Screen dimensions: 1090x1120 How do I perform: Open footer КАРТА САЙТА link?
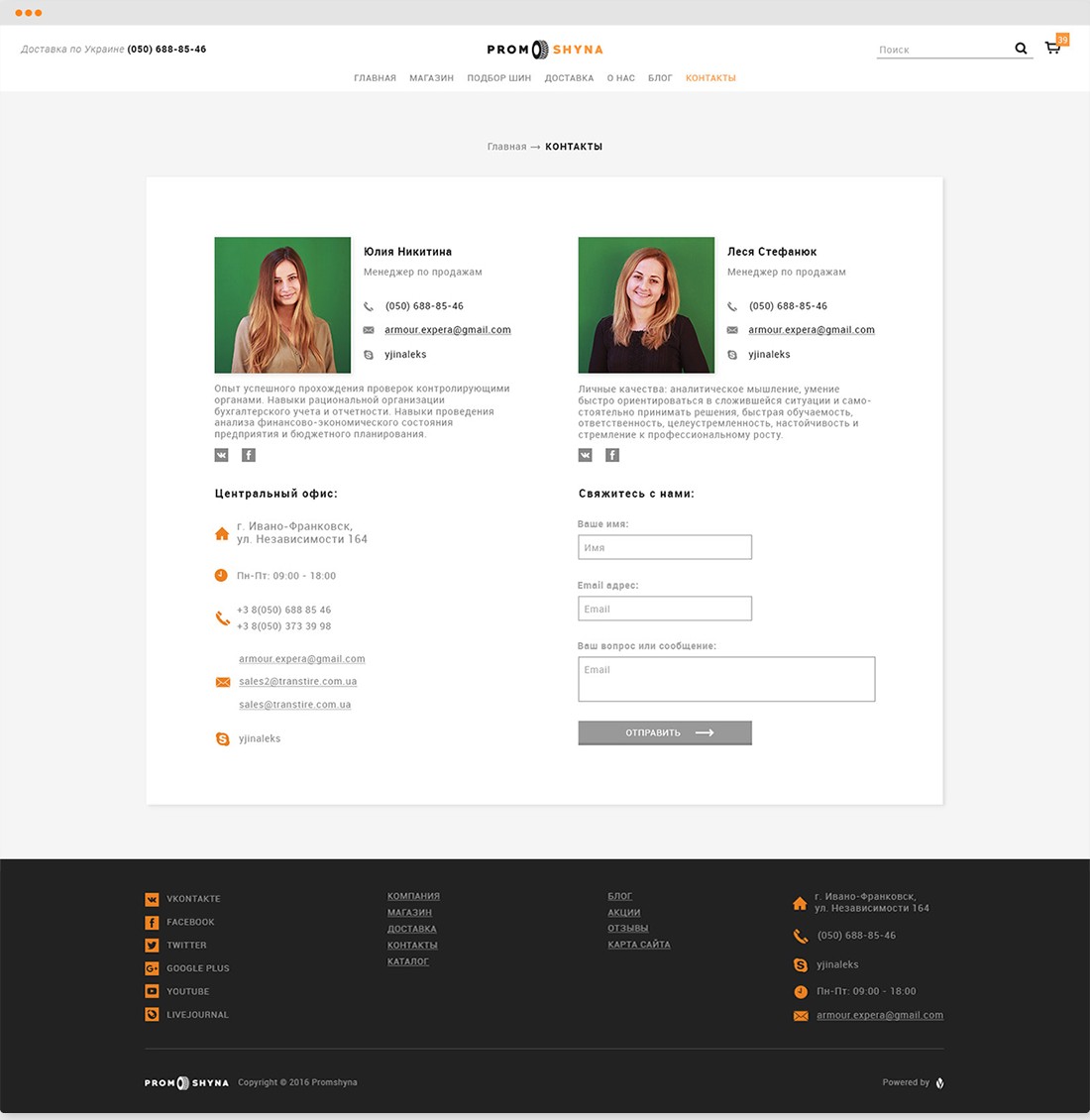[639, 945]
